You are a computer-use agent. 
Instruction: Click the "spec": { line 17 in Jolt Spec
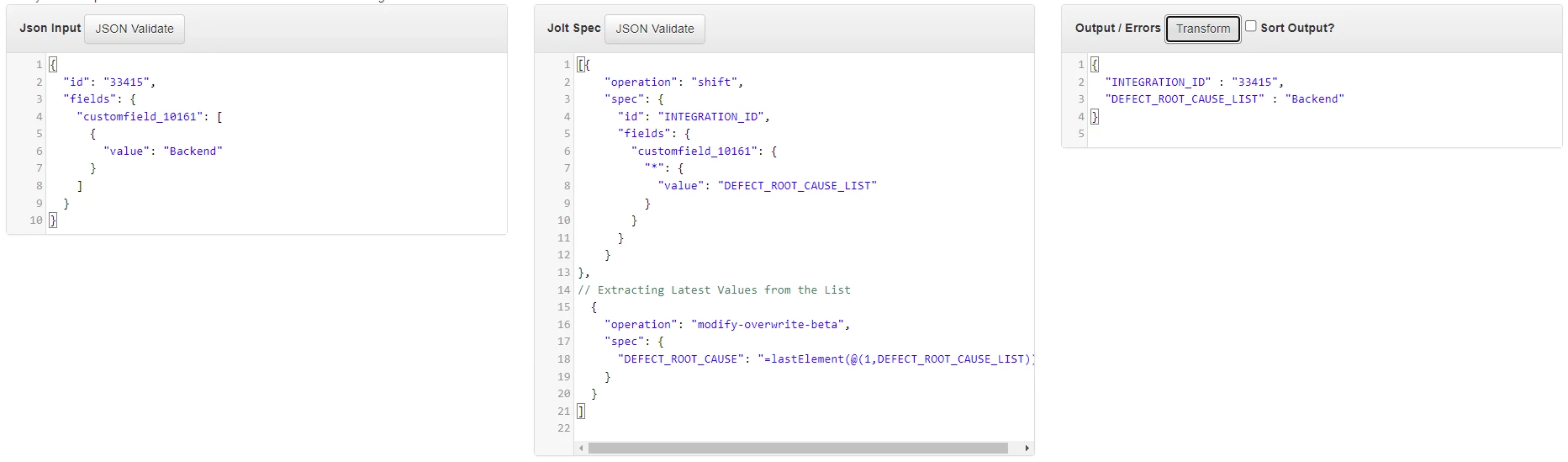[x=635, y=341]
